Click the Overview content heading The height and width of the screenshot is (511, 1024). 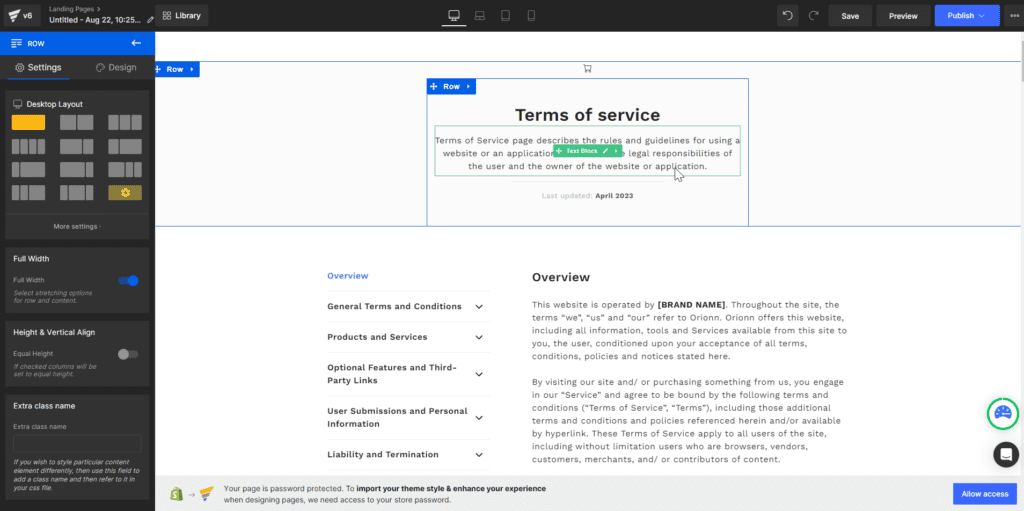561,277
